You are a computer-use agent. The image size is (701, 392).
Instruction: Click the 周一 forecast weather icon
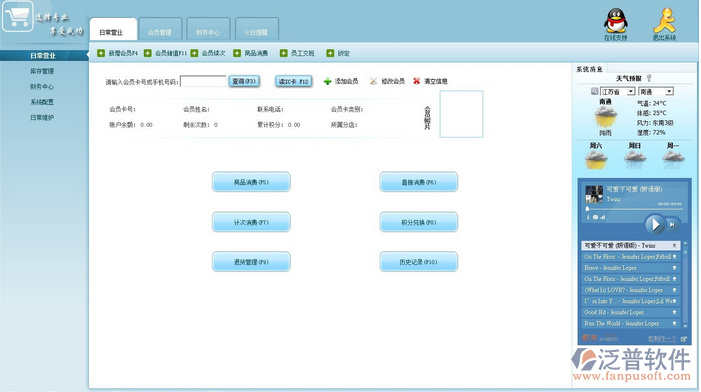point(673,160)
